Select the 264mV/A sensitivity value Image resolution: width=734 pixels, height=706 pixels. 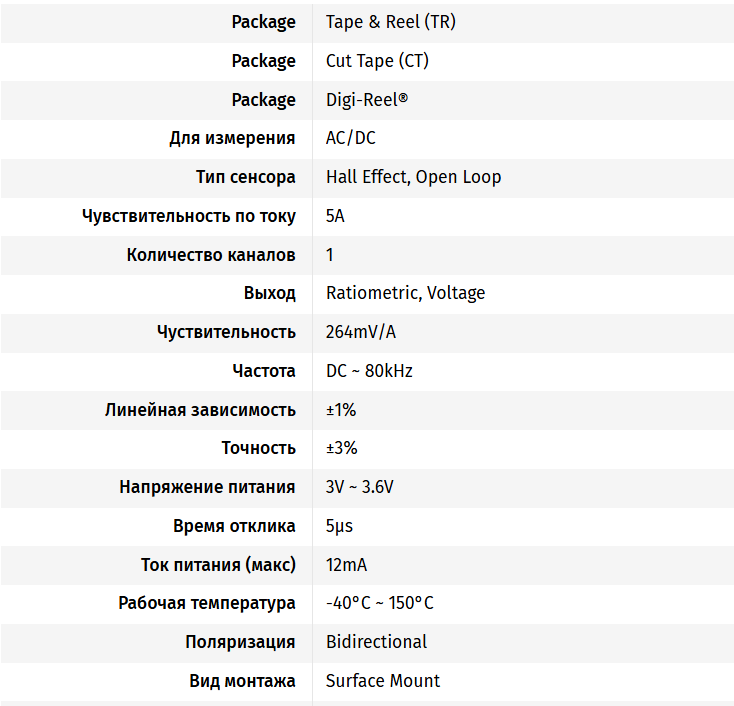point(360,332)
